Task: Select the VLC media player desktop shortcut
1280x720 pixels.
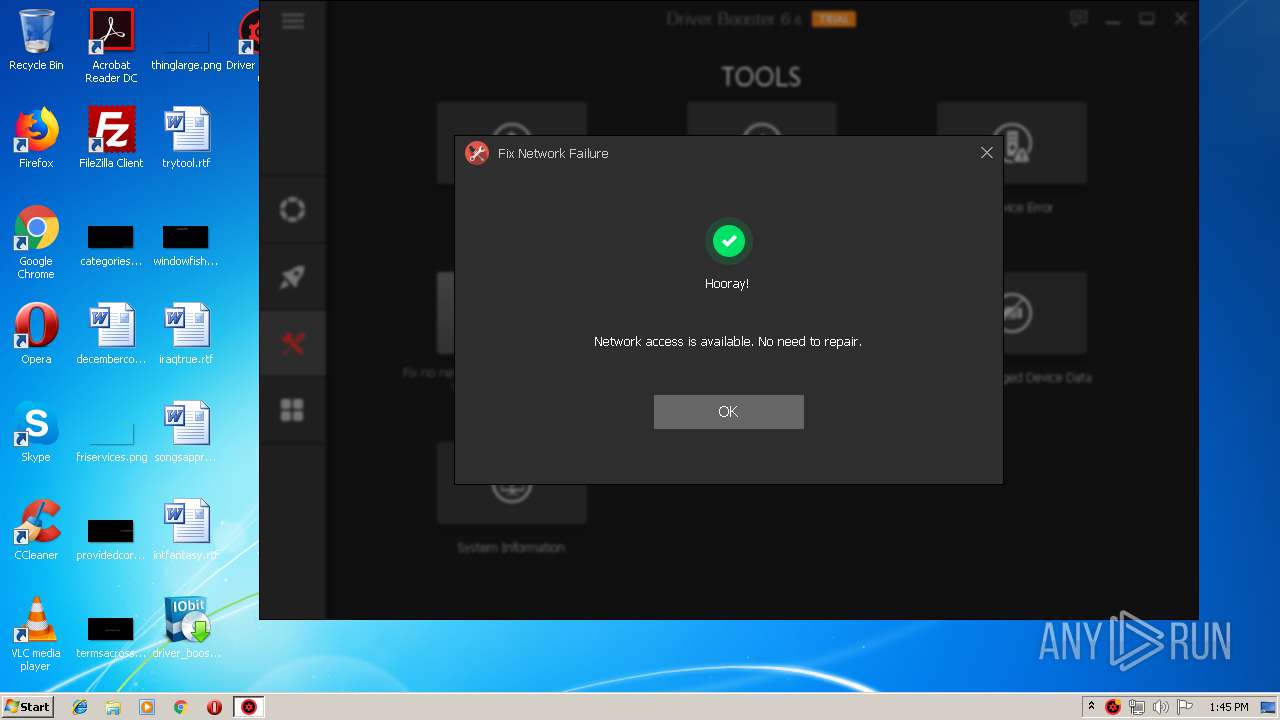Action: pyautogui.click(x=36, y=634)
